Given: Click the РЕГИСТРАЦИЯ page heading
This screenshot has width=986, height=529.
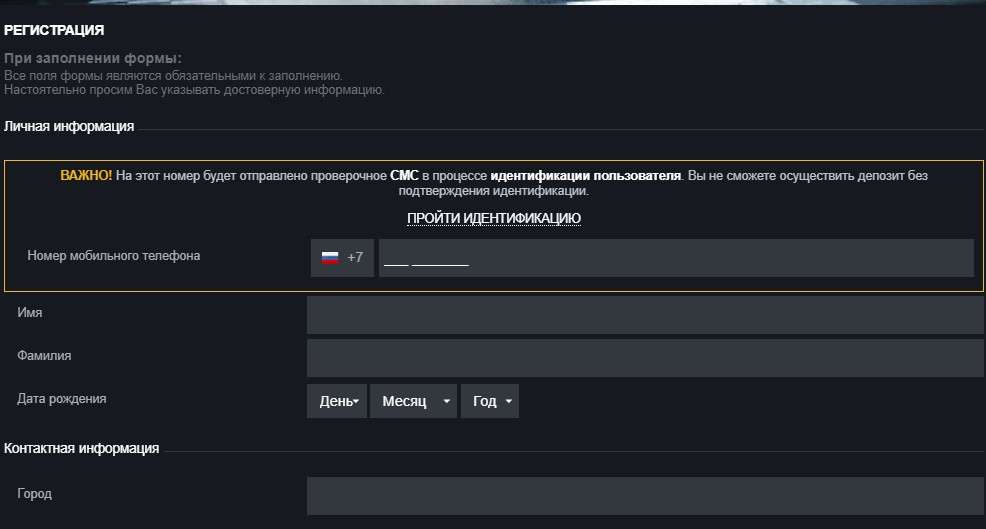Looking at the screenshot, I should tap(54, 31).
